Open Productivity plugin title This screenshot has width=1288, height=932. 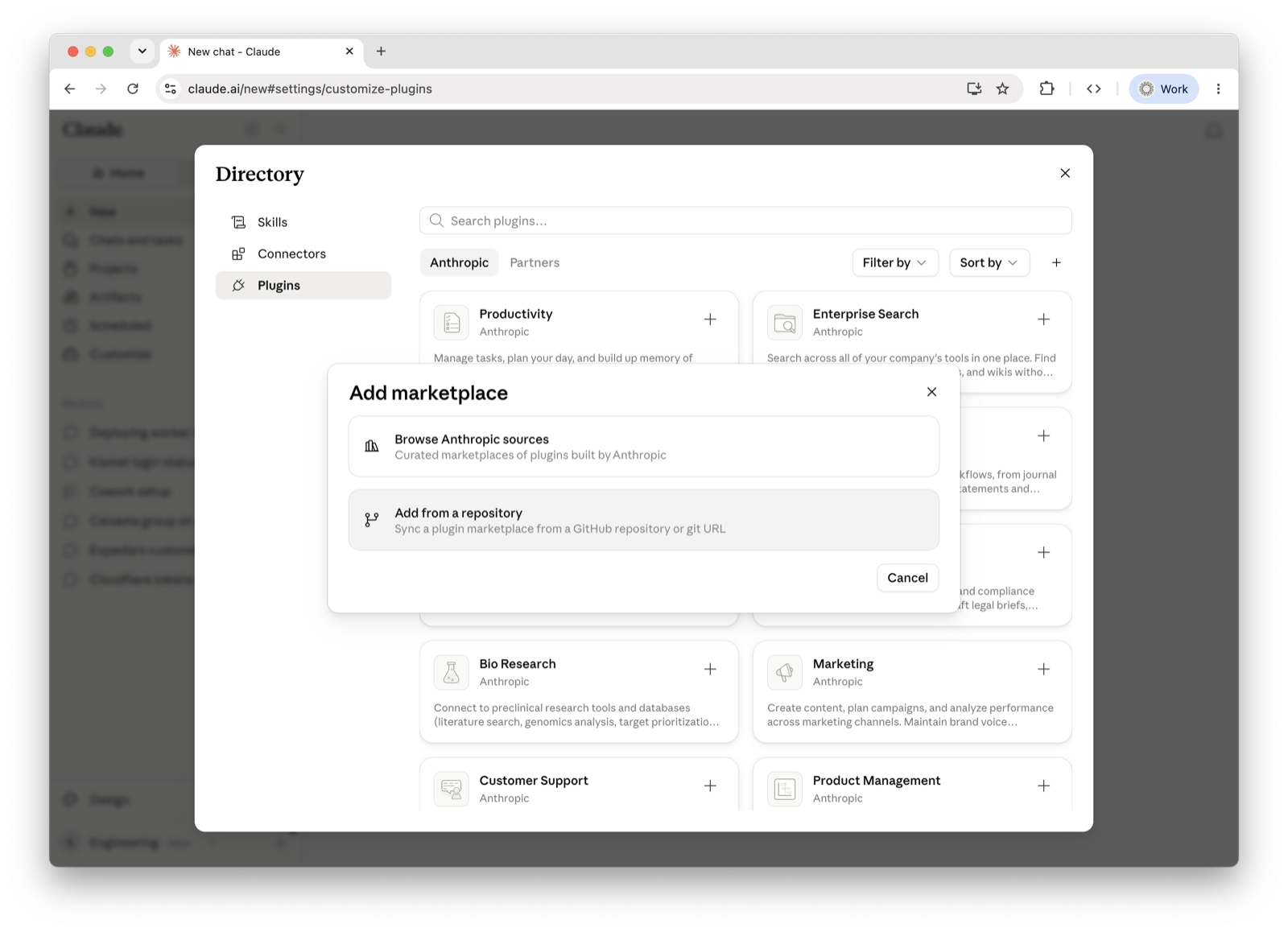515,314
